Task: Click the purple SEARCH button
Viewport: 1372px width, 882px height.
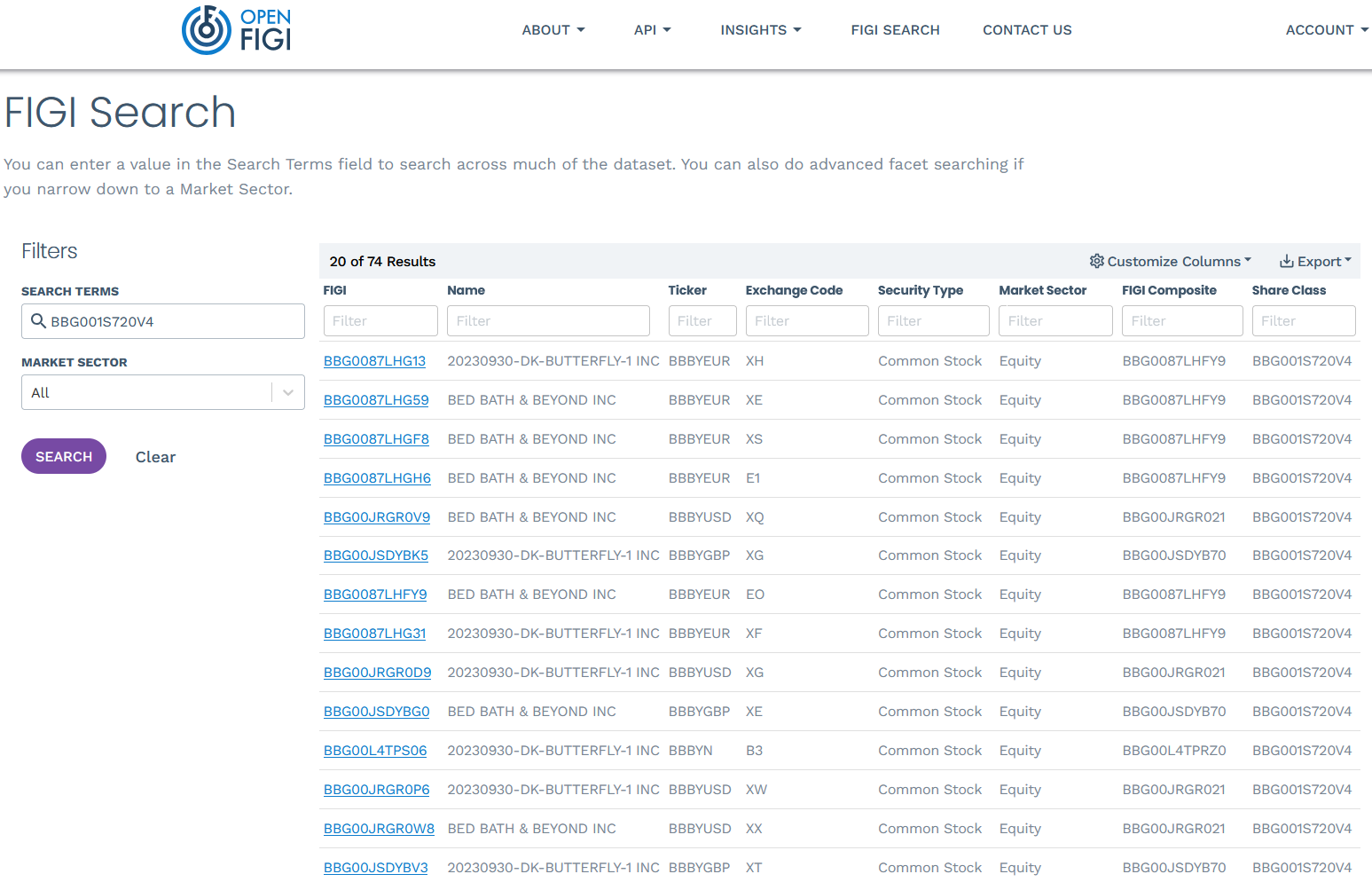Action: [x=64, y=456]
